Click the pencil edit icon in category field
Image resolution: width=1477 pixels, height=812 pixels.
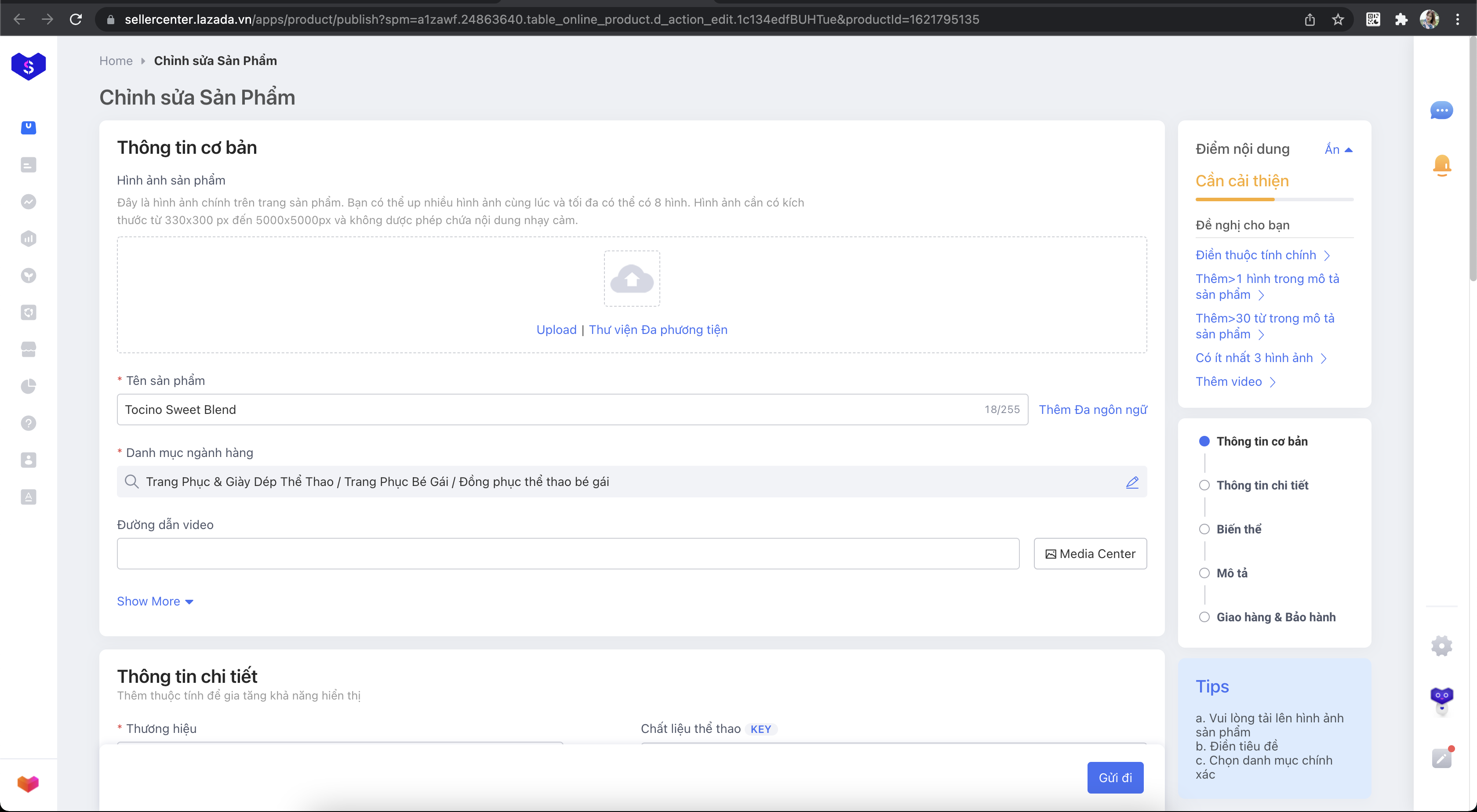pos(1132,482)
